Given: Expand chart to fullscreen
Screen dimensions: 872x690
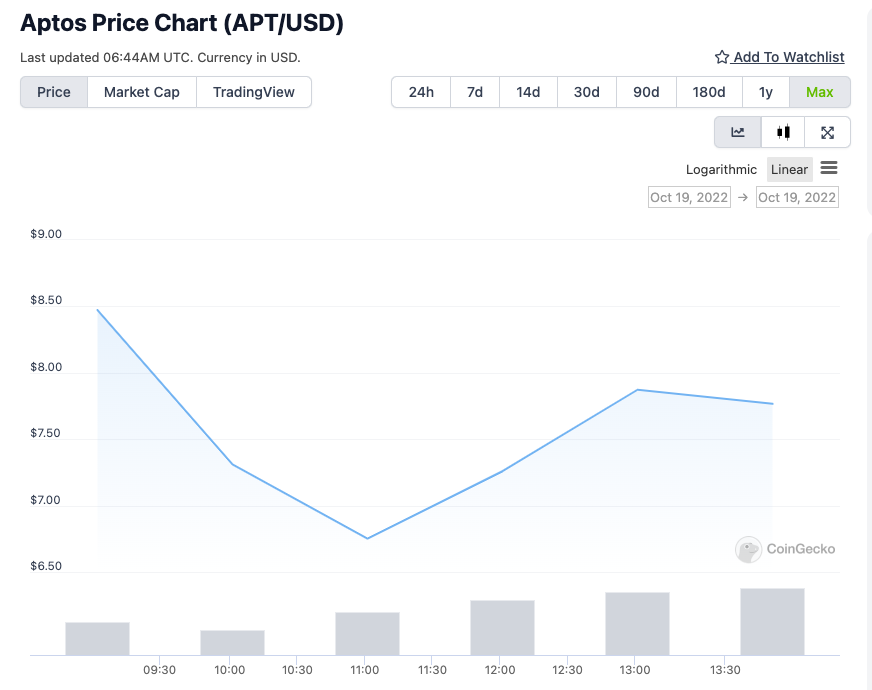Looking at the screenshot, I should point(827,132).
